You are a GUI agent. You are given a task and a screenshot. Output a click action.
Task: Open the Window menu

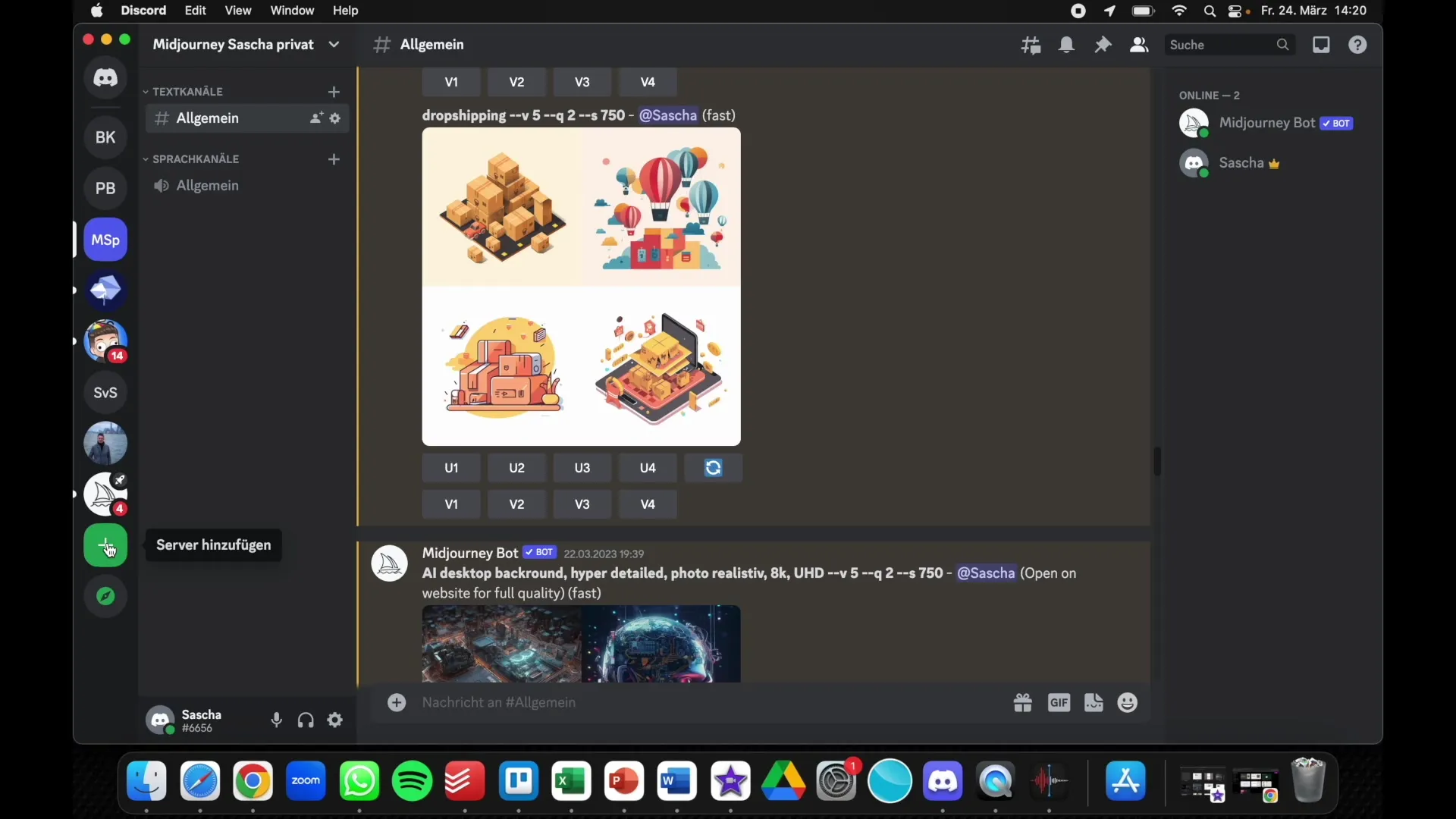[x=292, y=11]
